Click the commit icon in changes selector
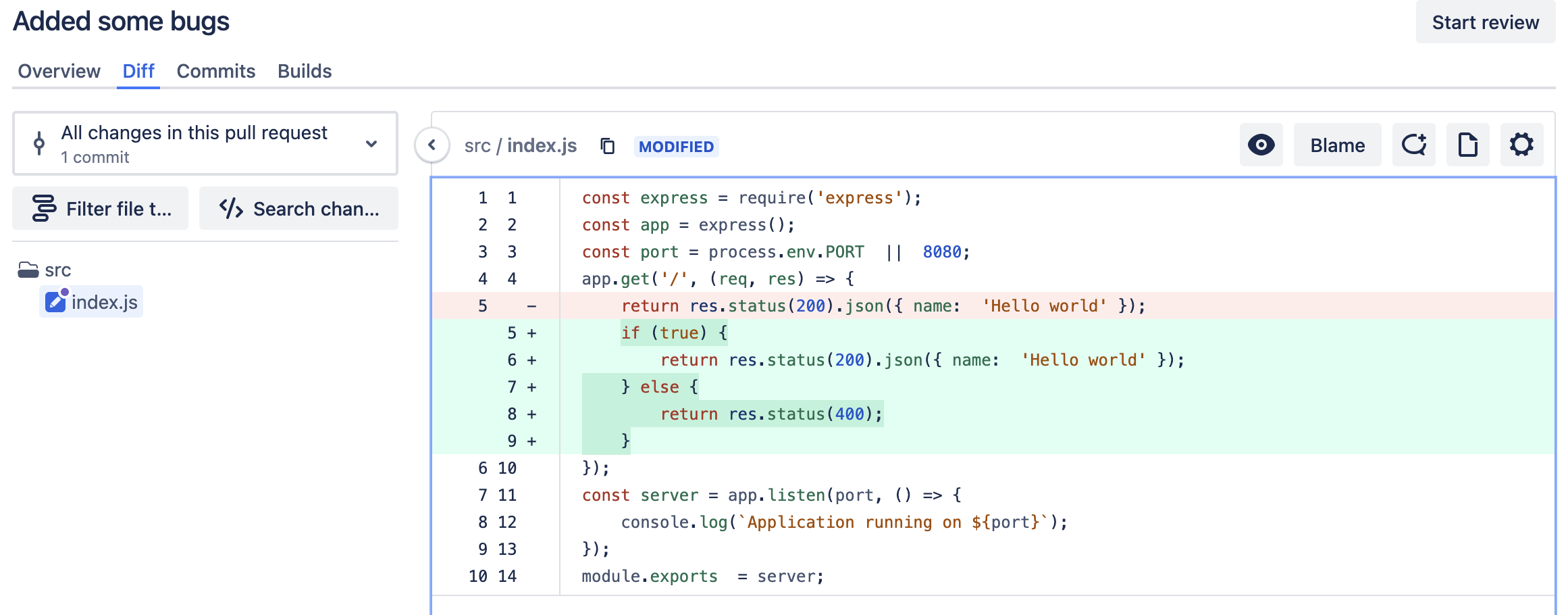 coord(39,143)
